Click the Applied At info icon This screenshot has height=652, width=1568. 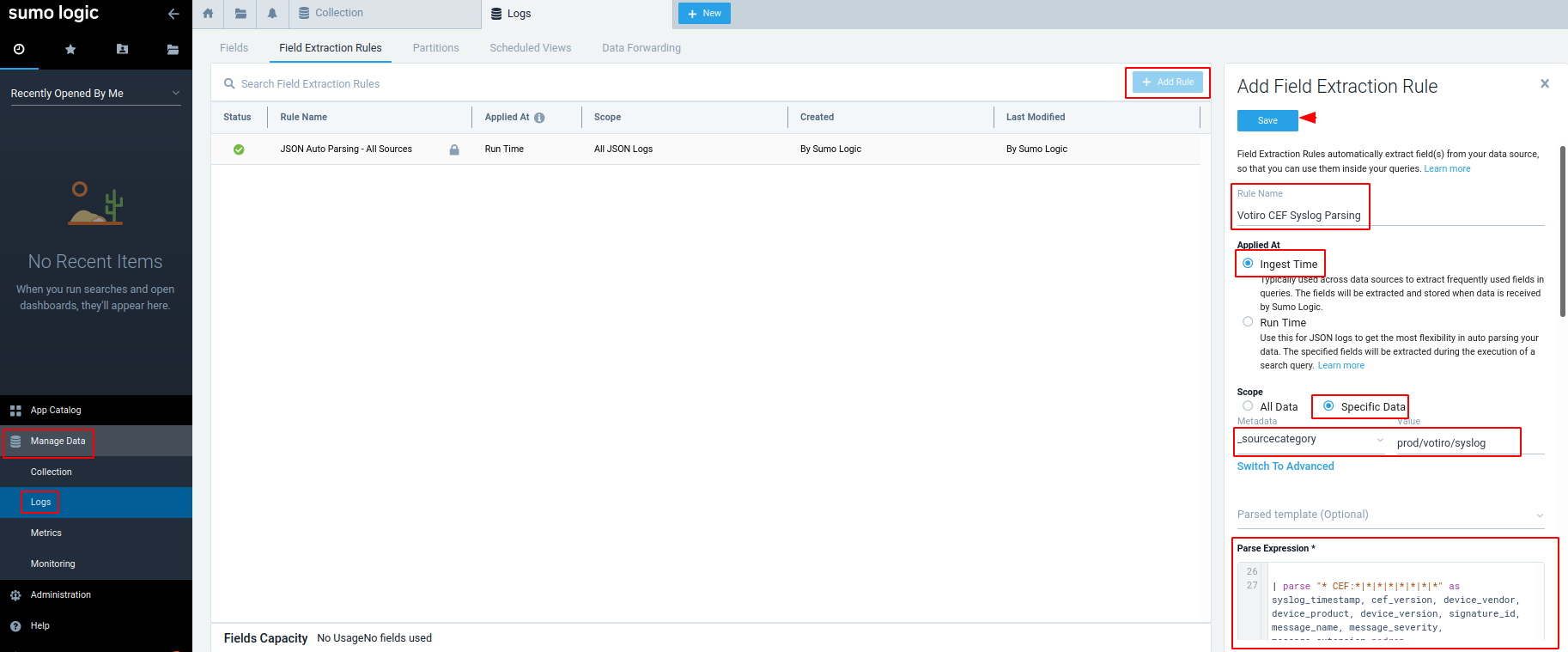[539, 118]
